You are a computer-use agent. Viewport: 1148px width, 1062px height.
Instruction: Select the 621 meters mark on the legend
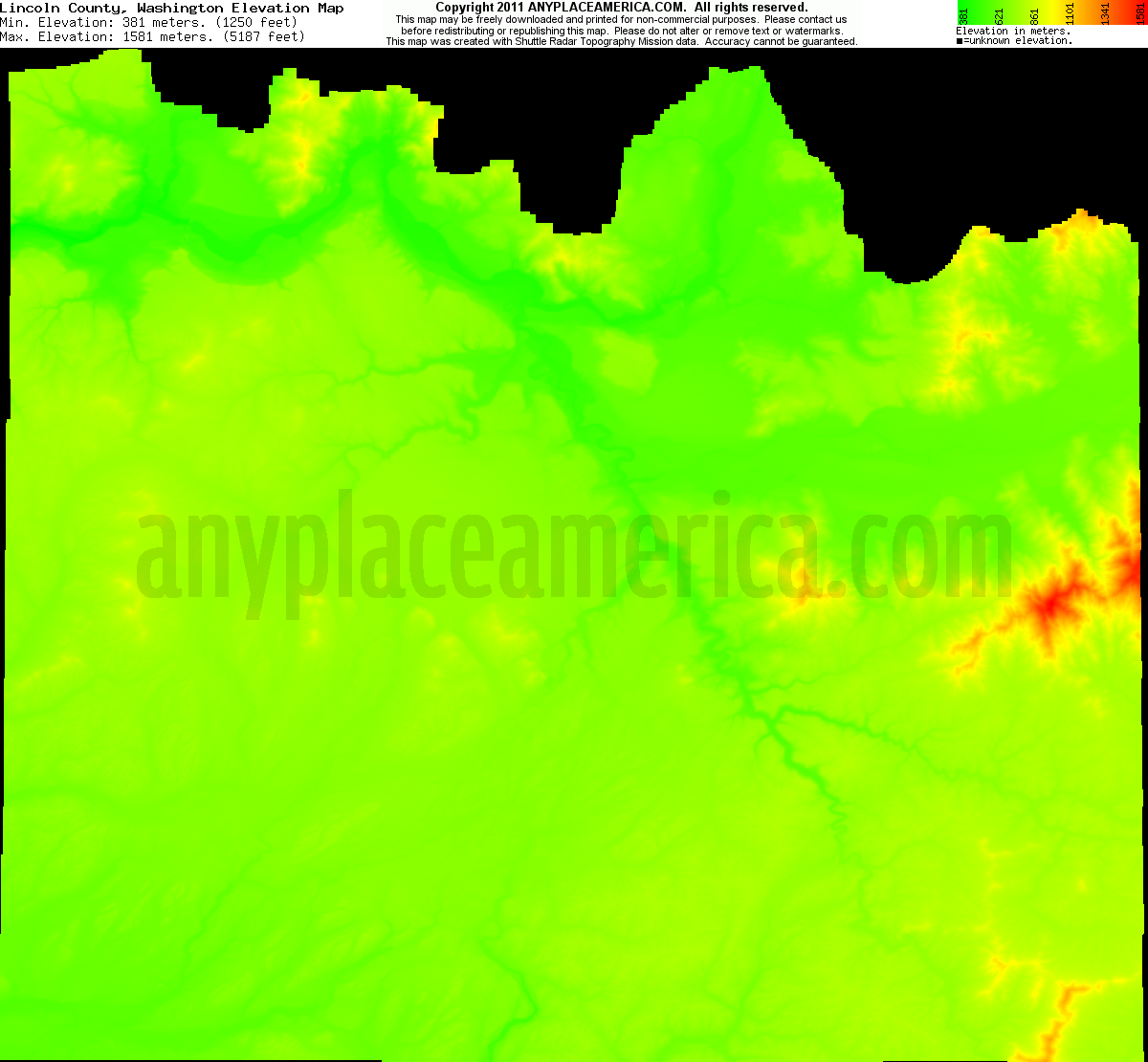point(998,13)
